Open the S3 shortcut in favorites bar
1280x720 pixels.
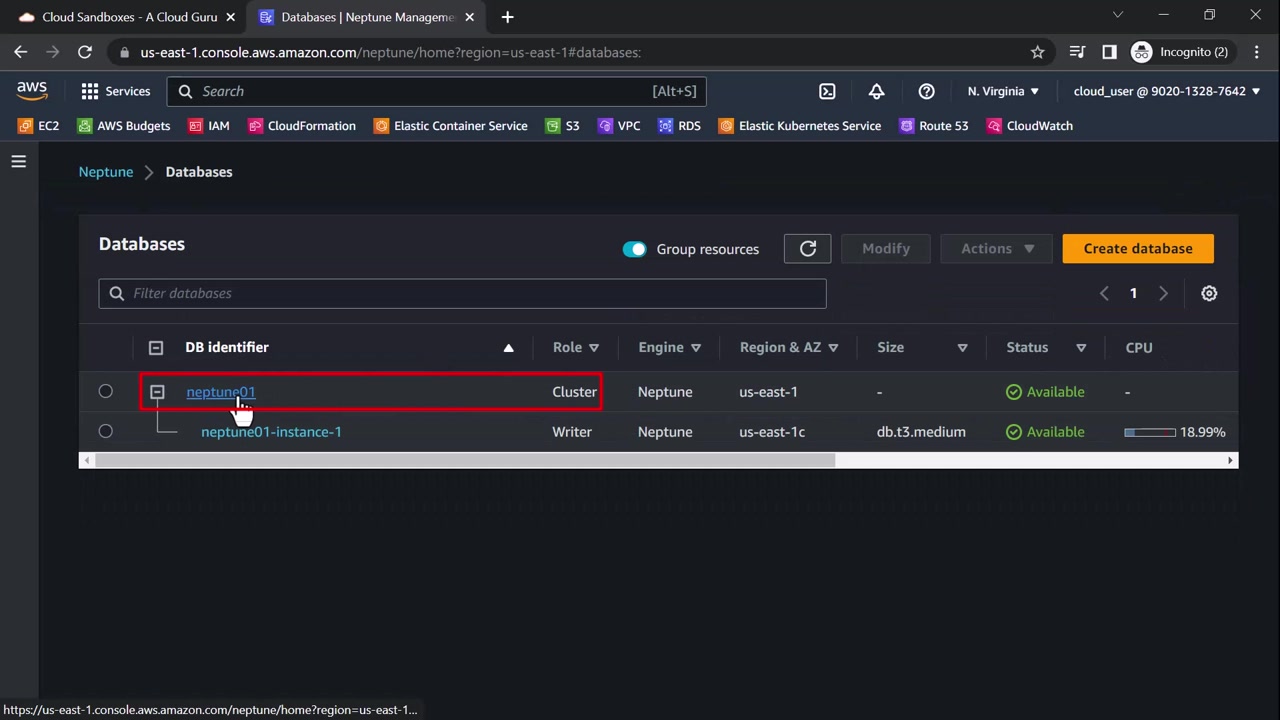coord(563,126)
